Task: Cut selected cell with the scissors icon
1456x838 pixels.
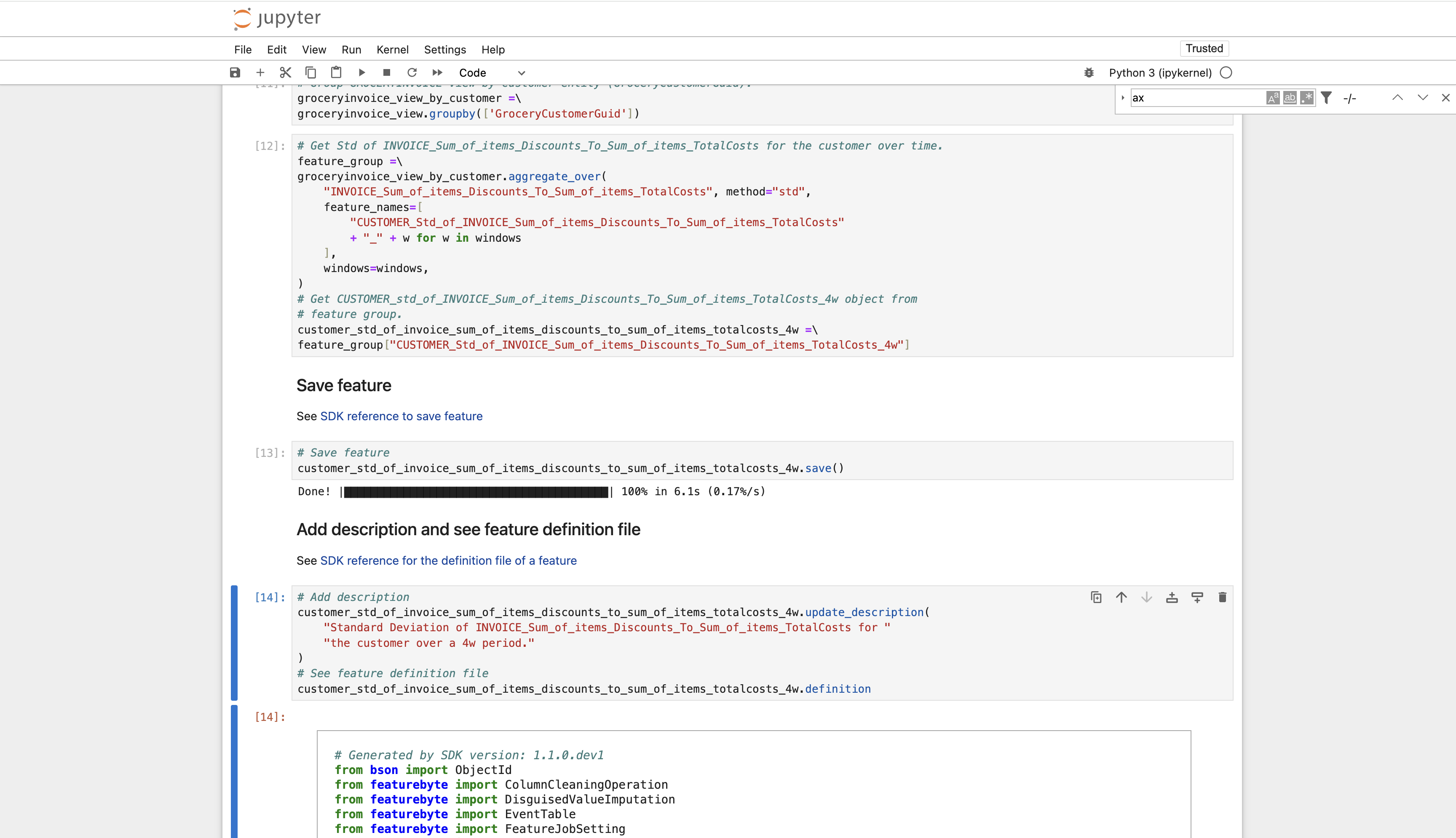Action: (286, 72)
